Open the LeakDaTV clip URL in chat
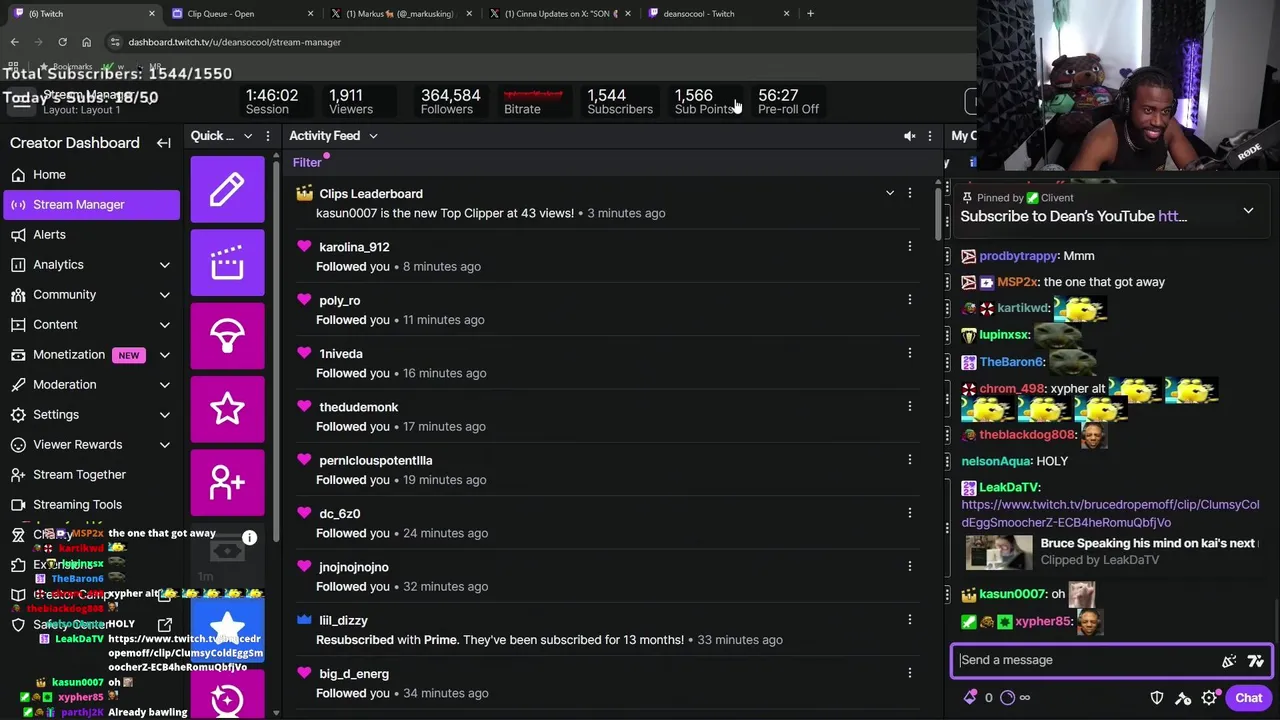 tap(1110, 513)
